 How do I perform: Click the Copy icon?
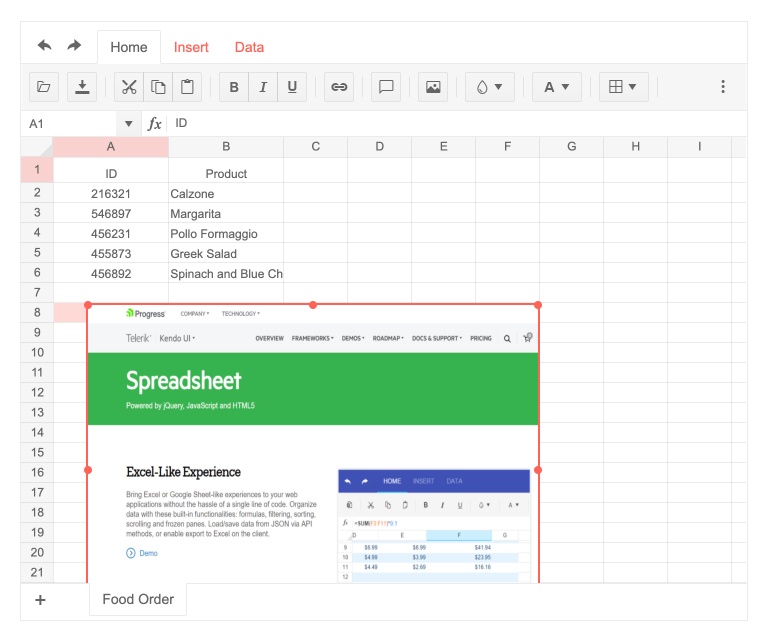[158, 87]
